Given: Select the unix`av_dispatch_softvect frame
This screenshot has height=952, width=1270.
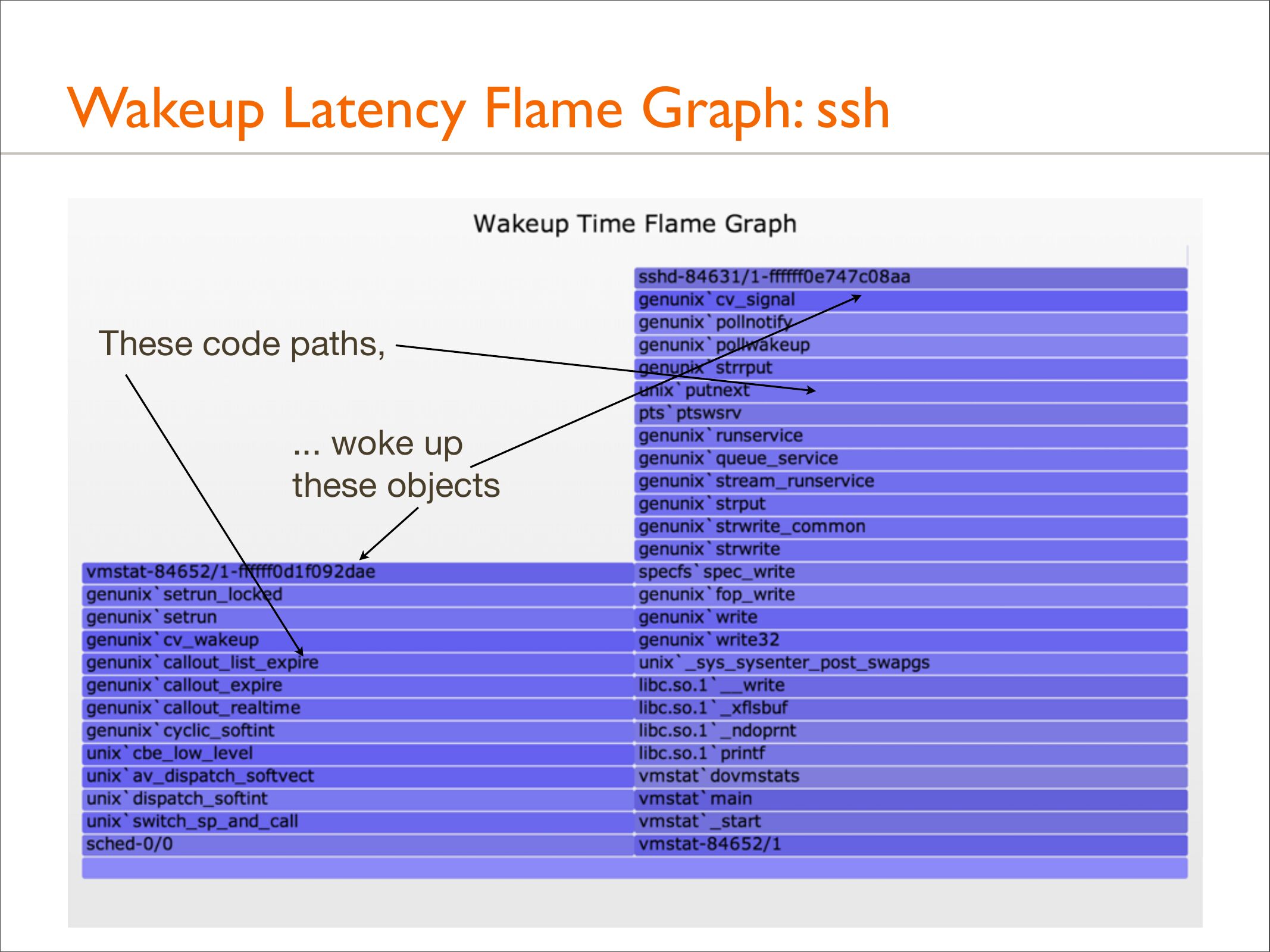Looking at the screenshot, I should 357,776.
